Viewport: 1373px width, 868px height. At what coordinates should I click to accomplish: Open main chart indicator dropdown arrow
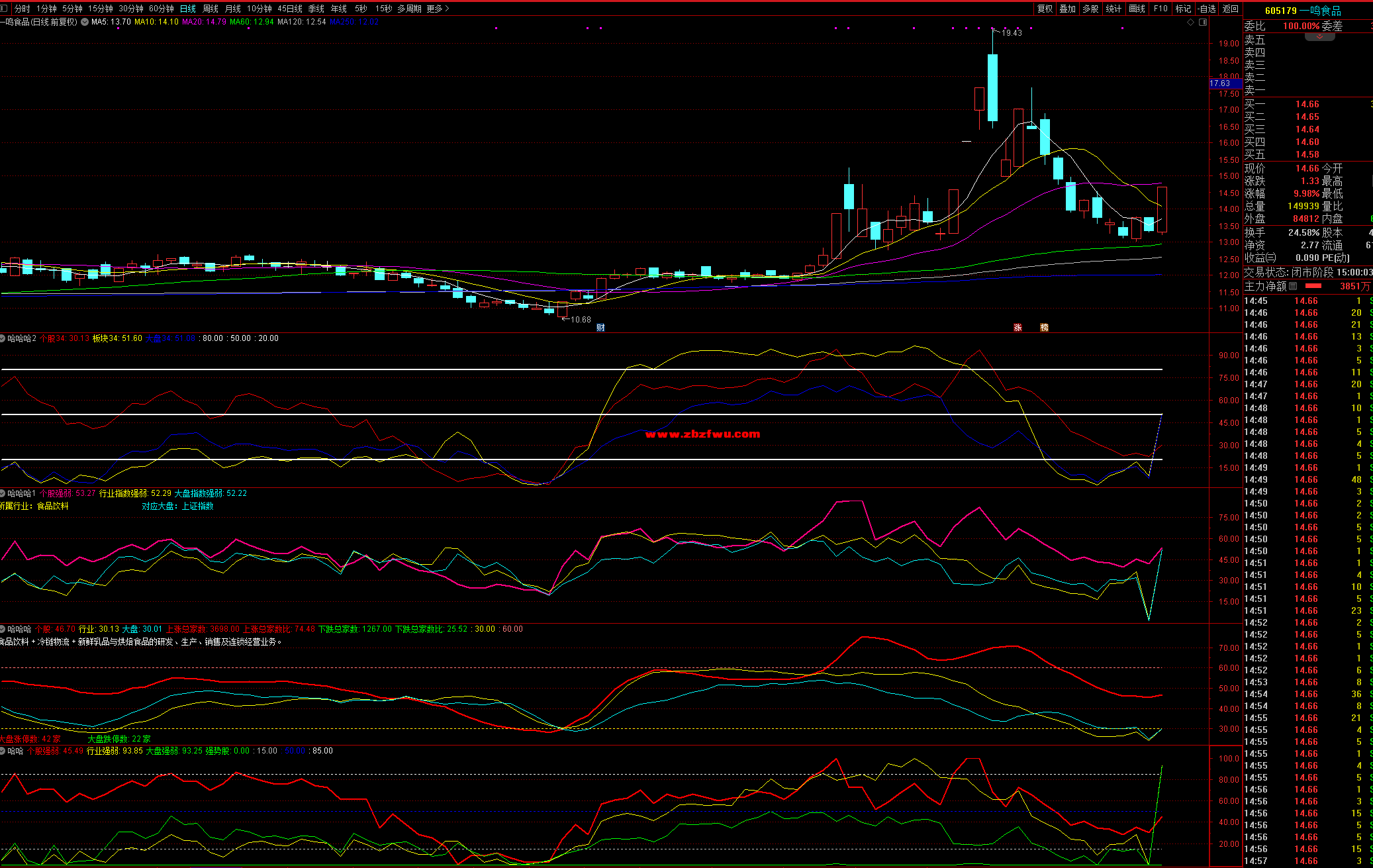click(85, 22)
